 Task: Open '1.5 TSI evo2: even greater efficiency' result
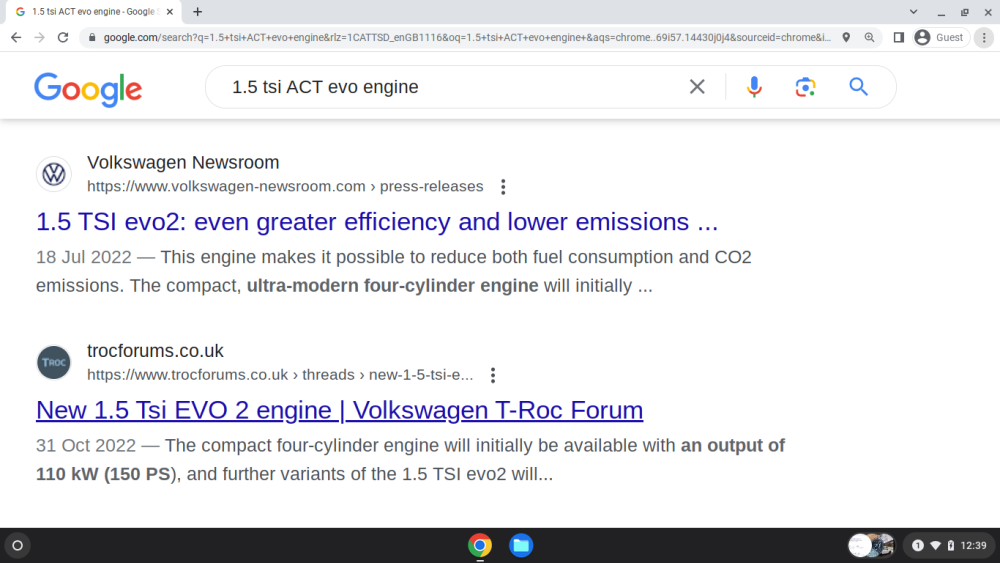[377, 222]
